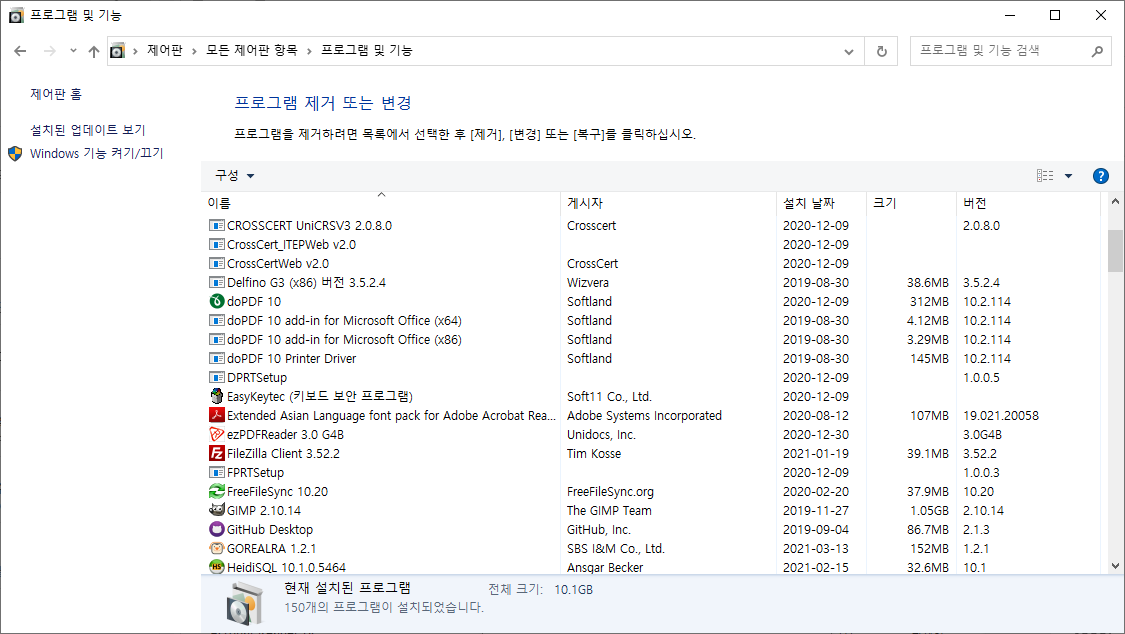Viewport: 1125px width, 634px height.
Task: Sort by the 버전 column header
Action: (1027, 203)
